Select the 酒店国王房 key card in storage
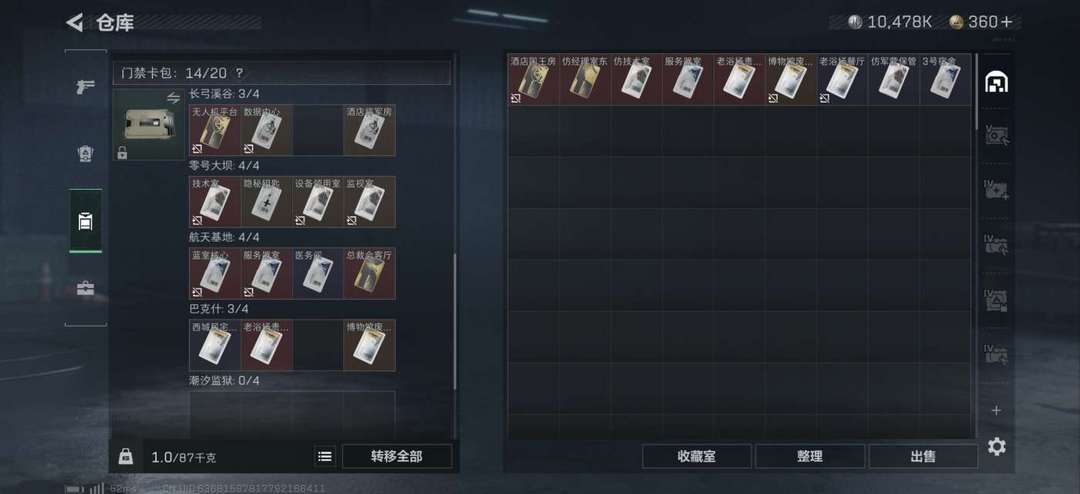The image size is (1080, 494). tap(533, 79)
